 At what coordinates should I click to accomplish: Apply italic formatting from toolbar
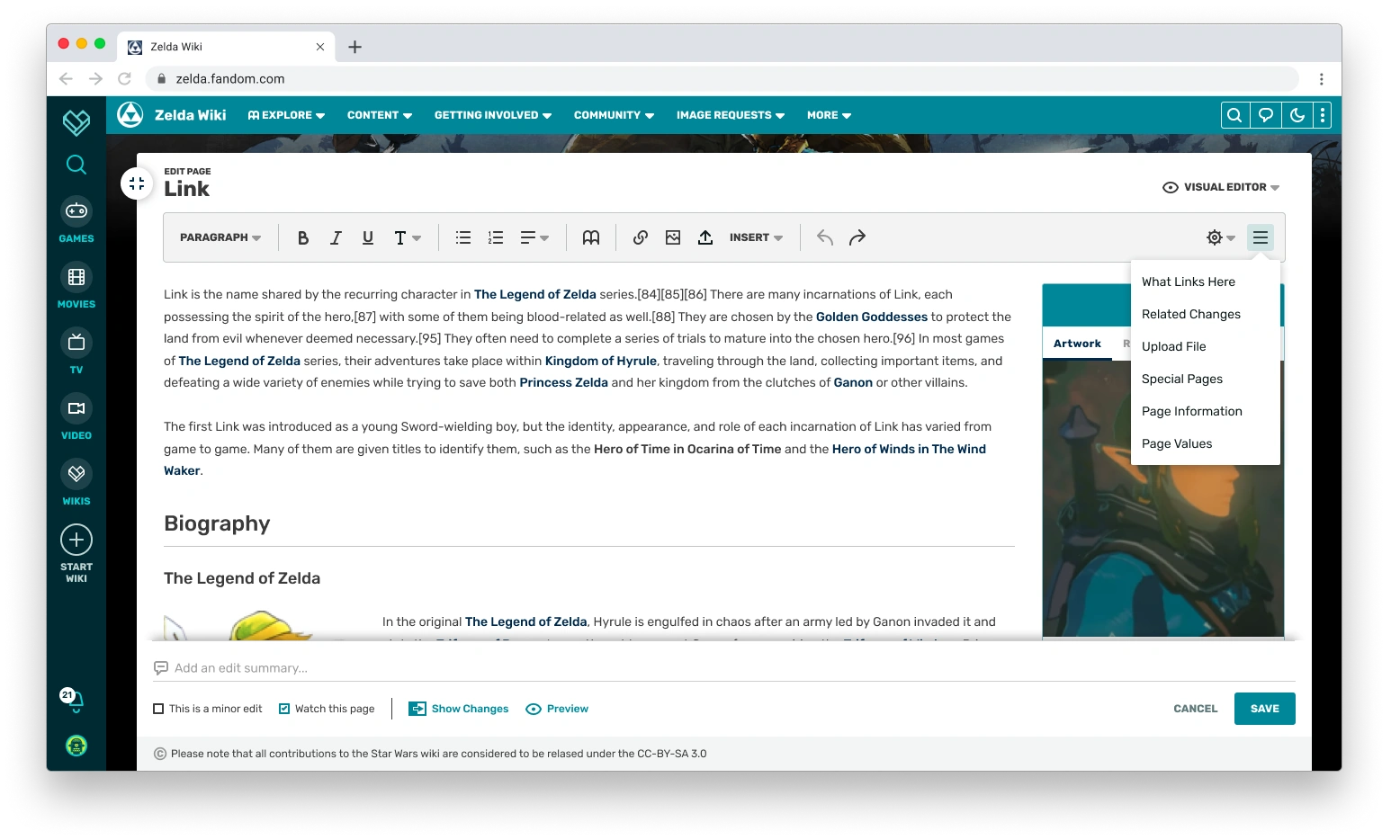(x=336, y=237)
